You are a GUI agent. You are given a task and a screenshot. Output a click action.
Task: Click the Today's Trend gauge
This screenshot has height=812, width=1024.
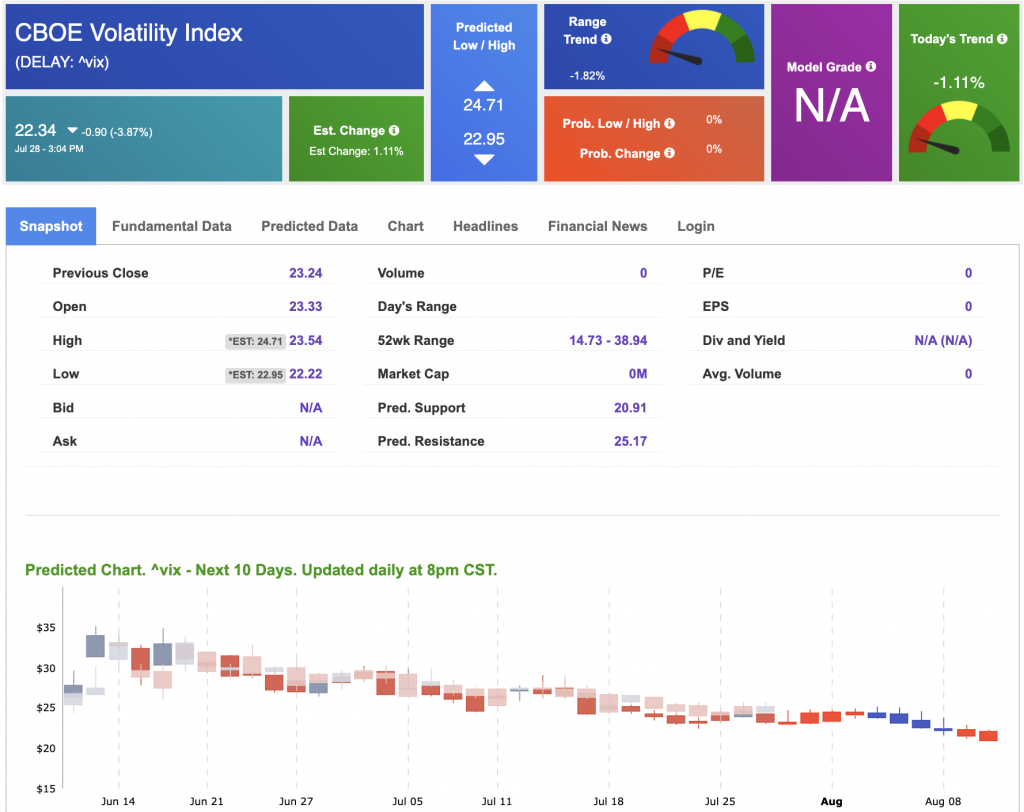point(959,127)
